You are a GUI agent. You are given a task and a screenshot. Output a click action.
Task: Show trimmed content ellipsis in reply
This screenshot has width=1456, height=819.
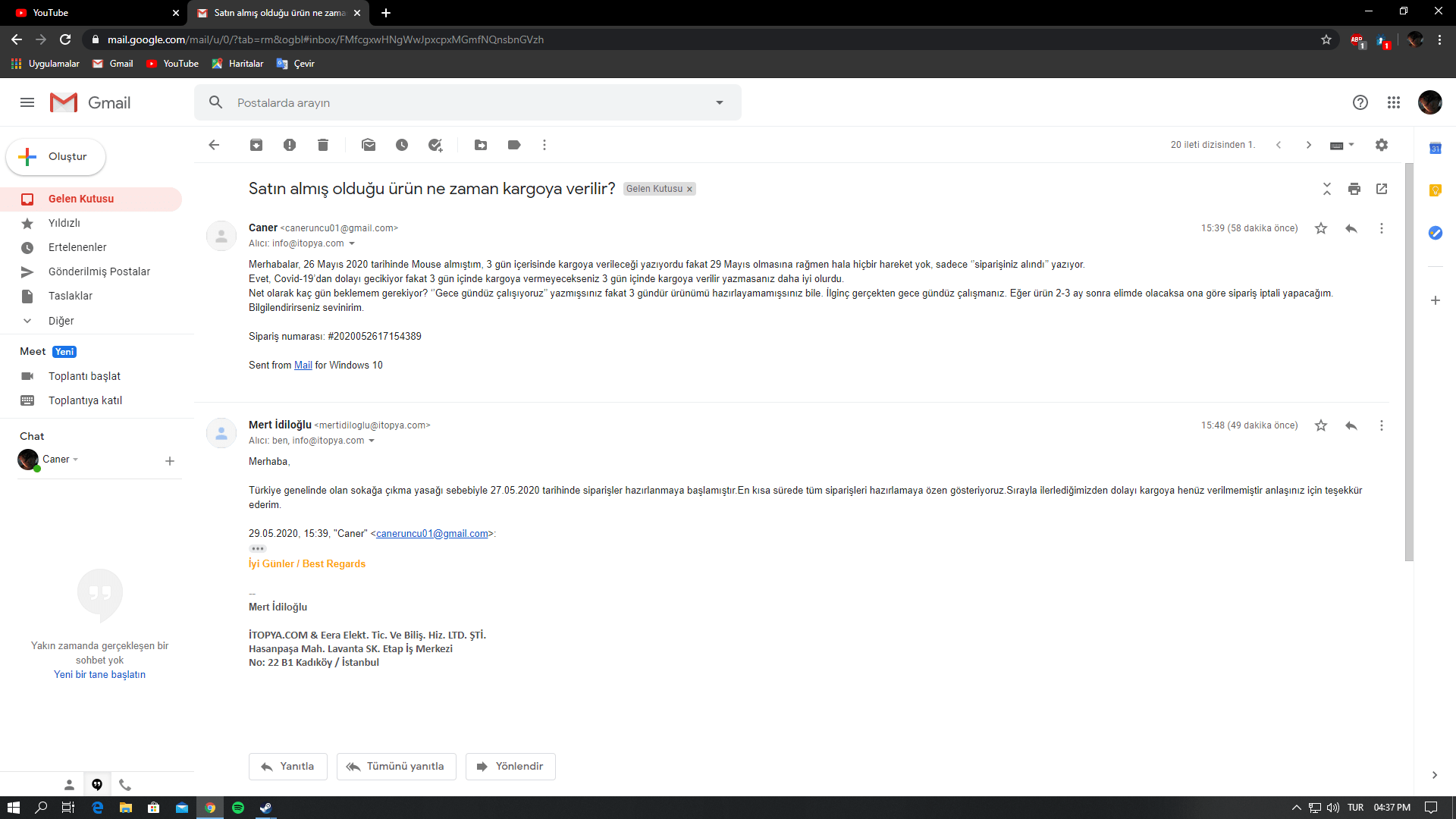[258, 548]
